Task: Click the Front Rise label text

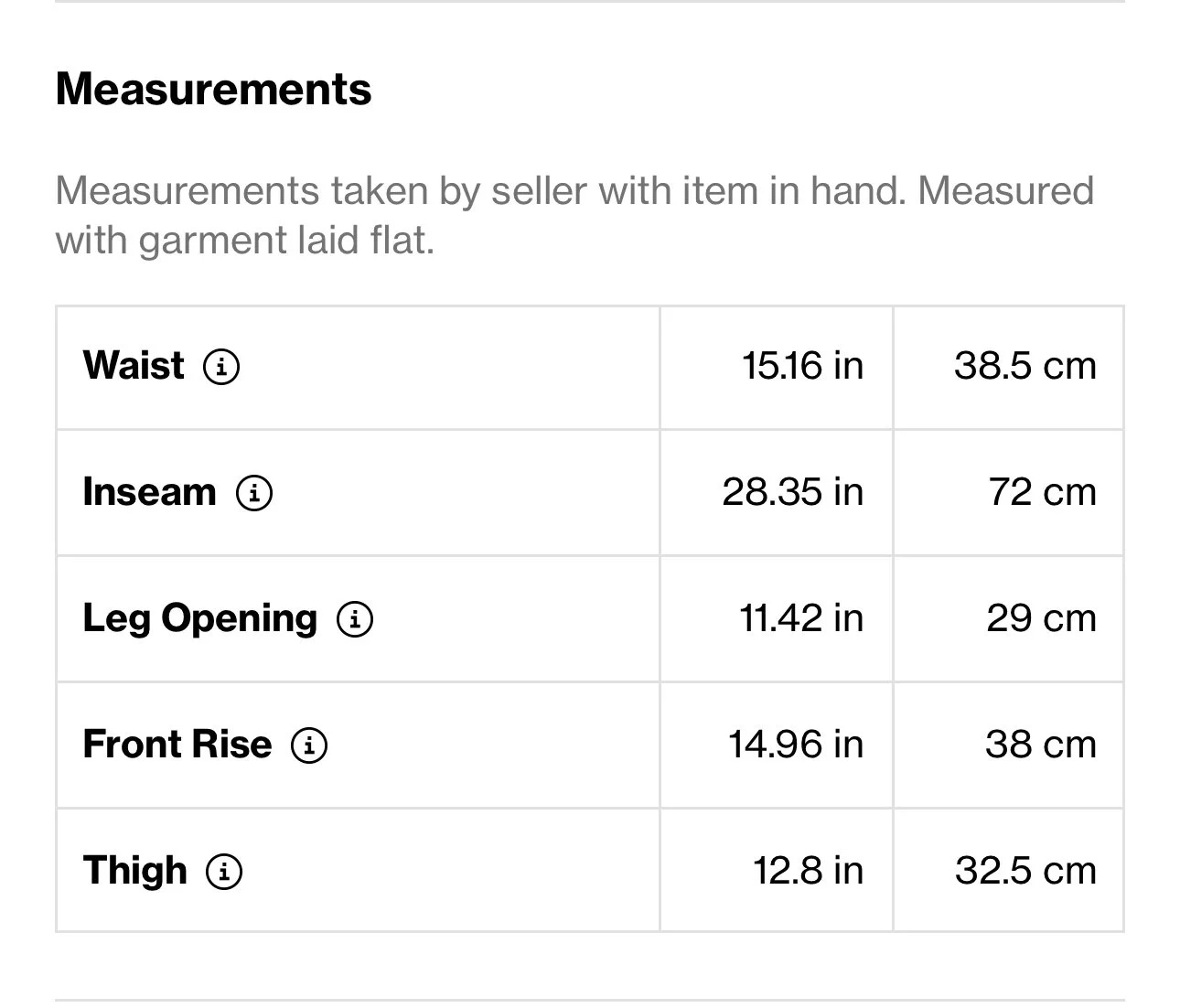Action: pyautogui.click(x=177, y=745)
